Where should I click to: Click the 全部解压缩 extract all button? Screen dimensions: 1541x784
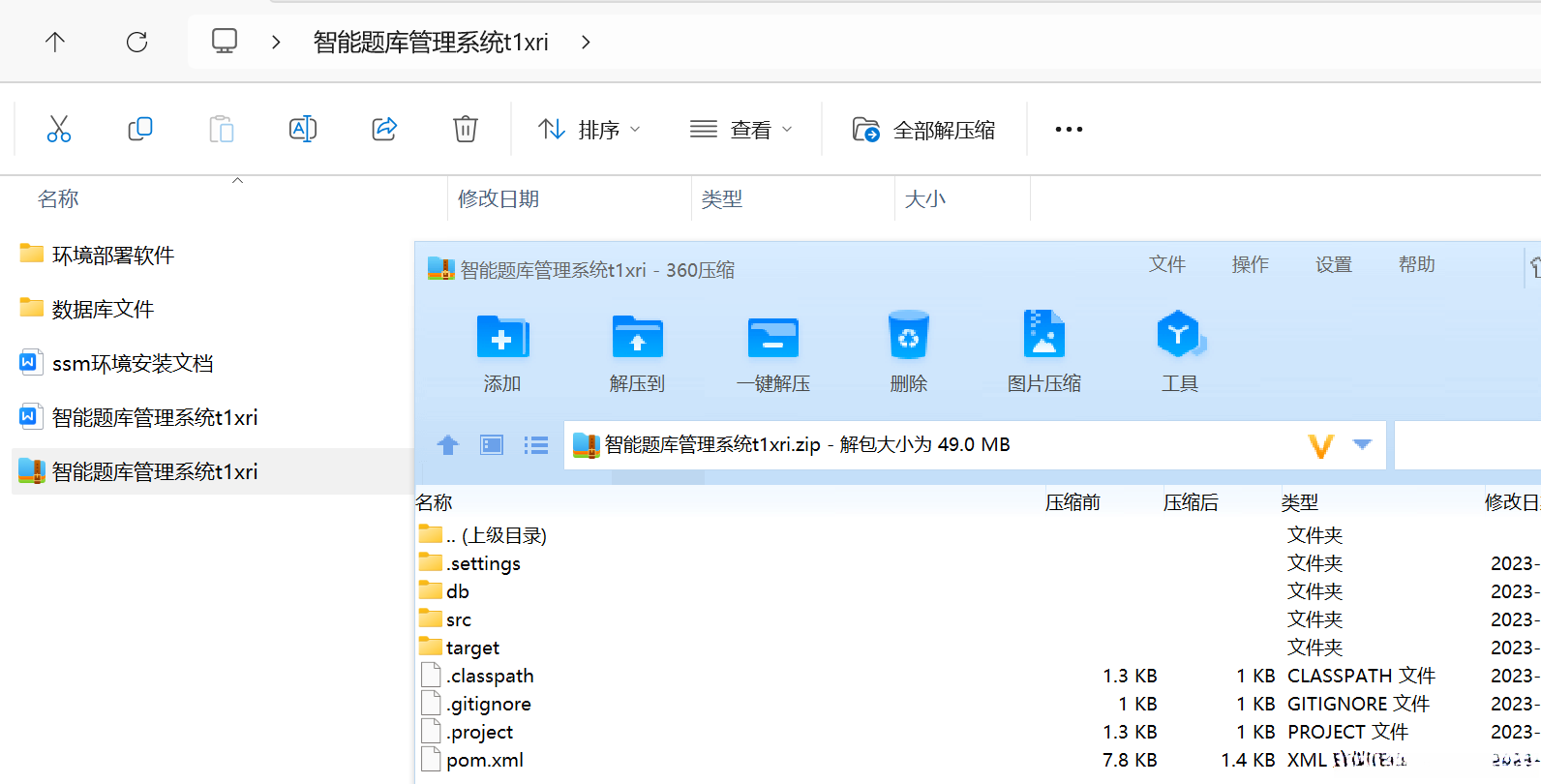[923, 130]
